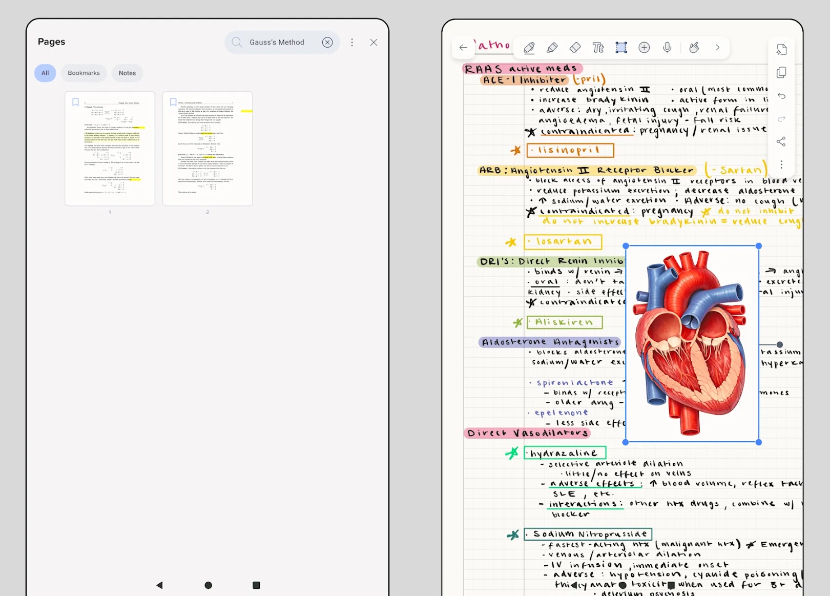This screenshot has height=596, width=830.
Task: Toggle finger drawing hand icon
Action: tap(694, 48)
